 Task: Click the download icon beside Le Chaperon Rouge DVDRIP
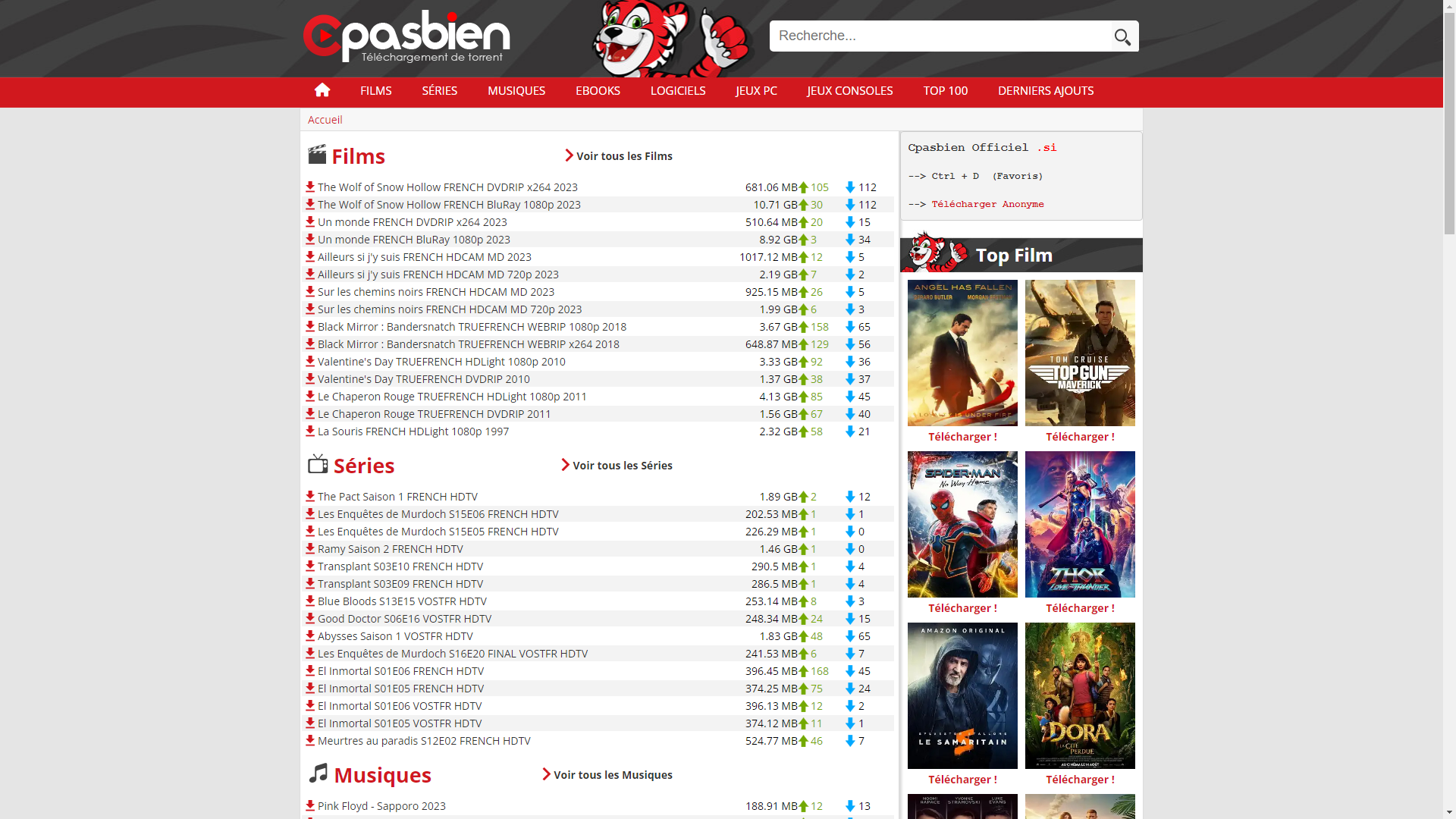point(310,413)
